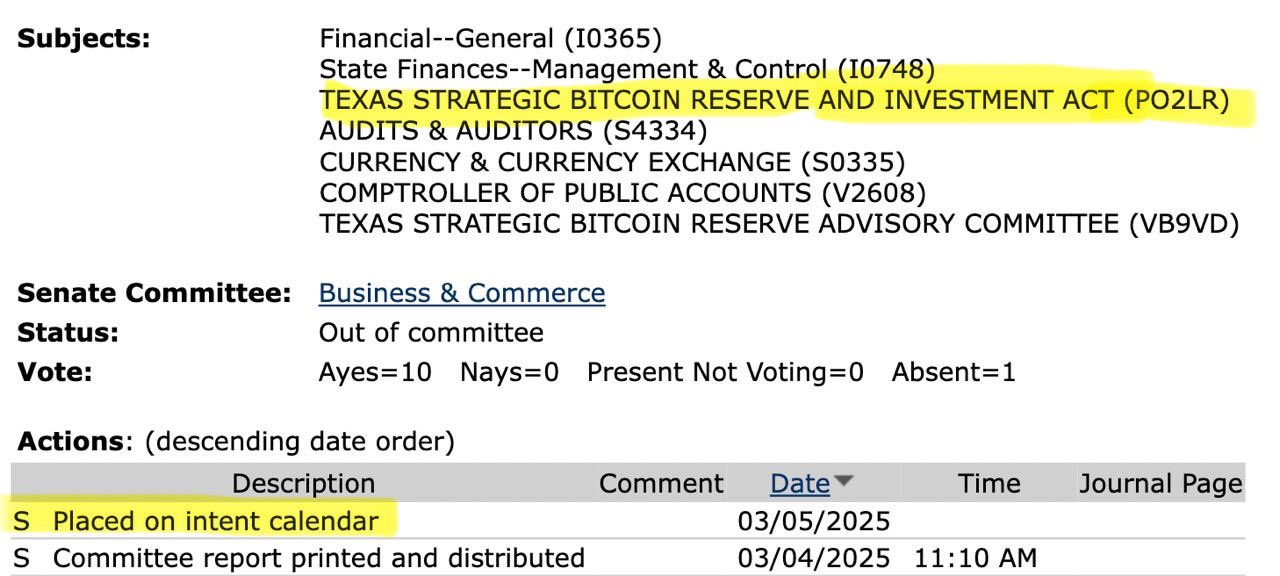Click the Financial--General (I0365) subject

pyautogui.click(x=490, y=39)
